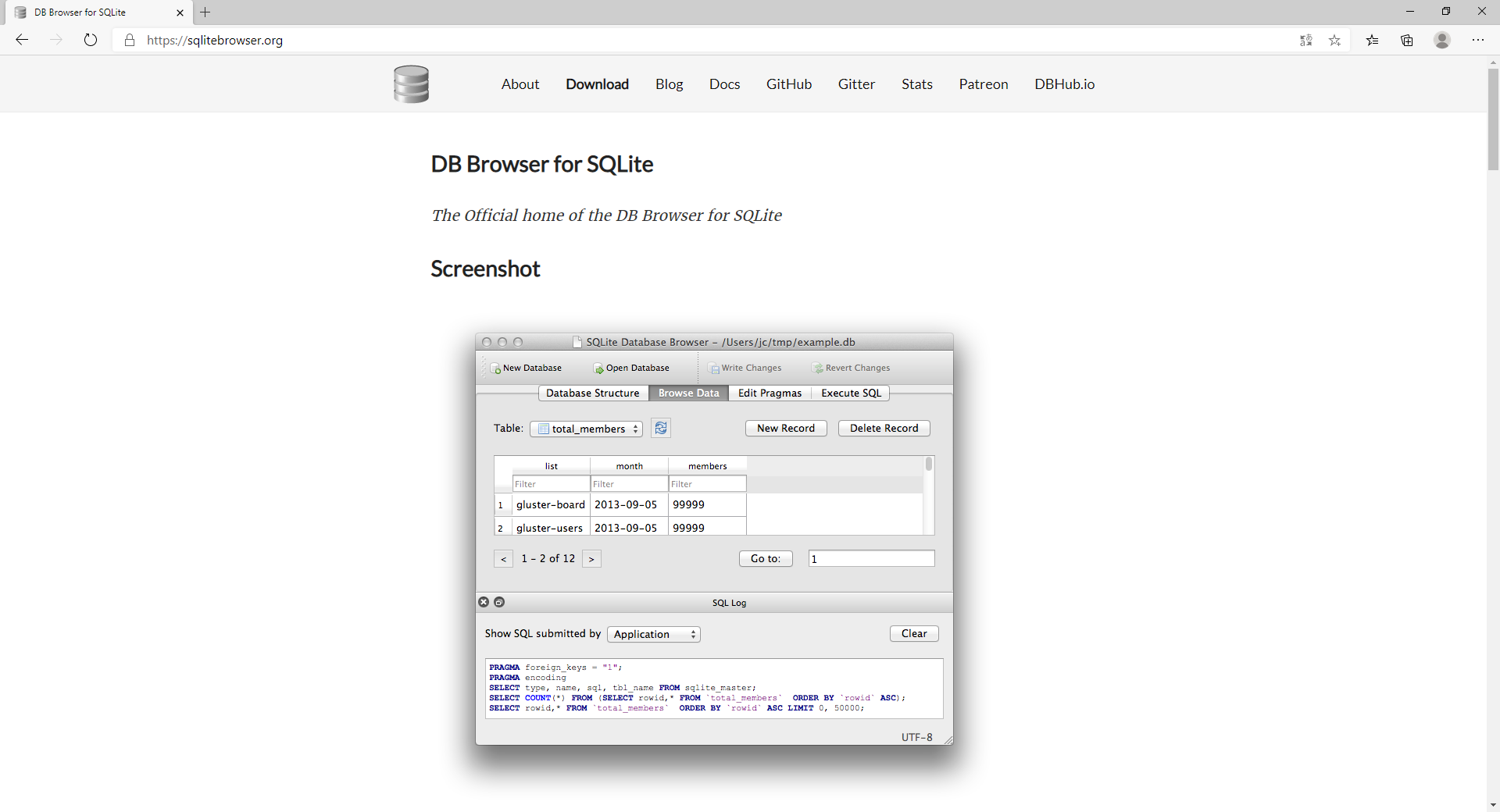Open the Patreon link
Viewport: 1500px width, 812px height.
[984, 84]
